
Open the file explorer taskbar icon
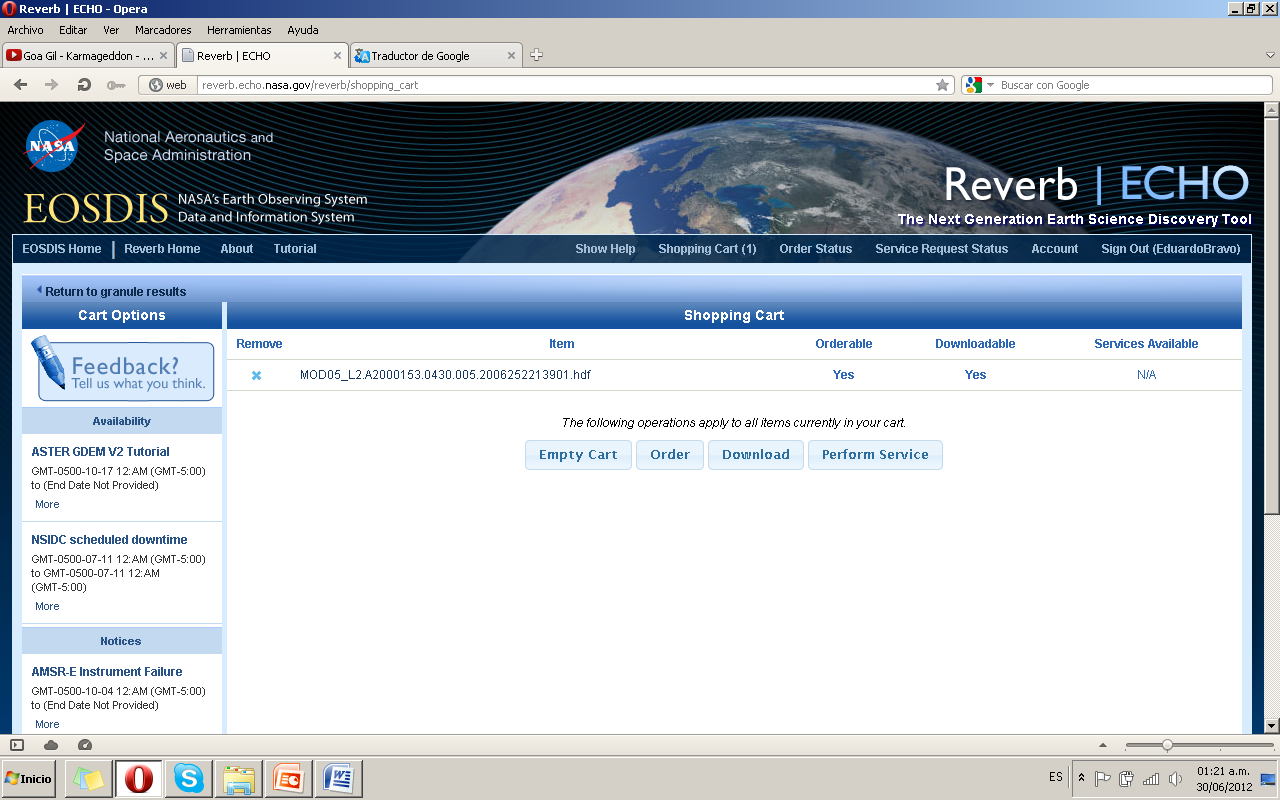pos(239,778)
